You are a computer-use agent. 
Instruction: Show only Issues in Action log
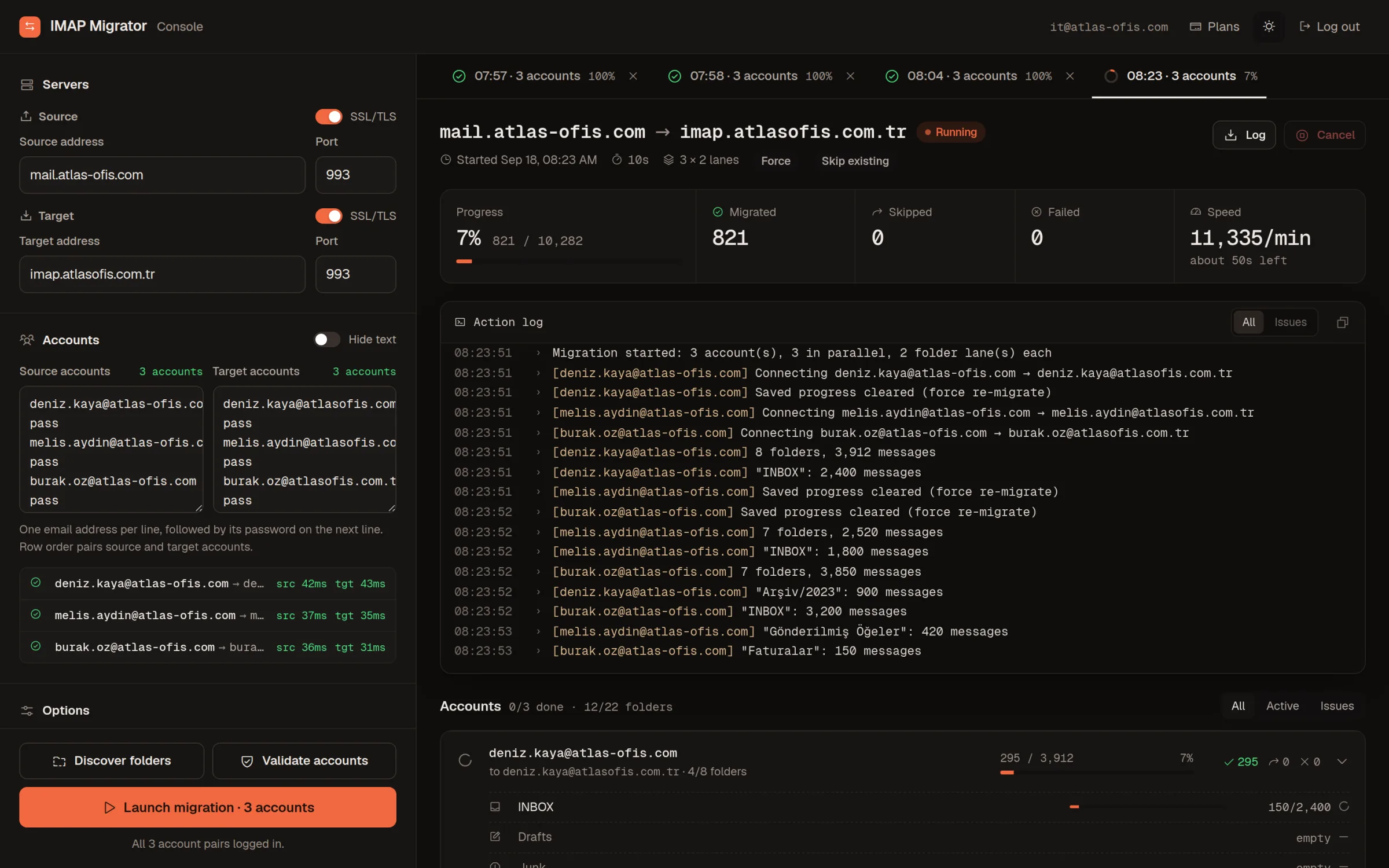pyautogui.click(x=1290, y=322)
